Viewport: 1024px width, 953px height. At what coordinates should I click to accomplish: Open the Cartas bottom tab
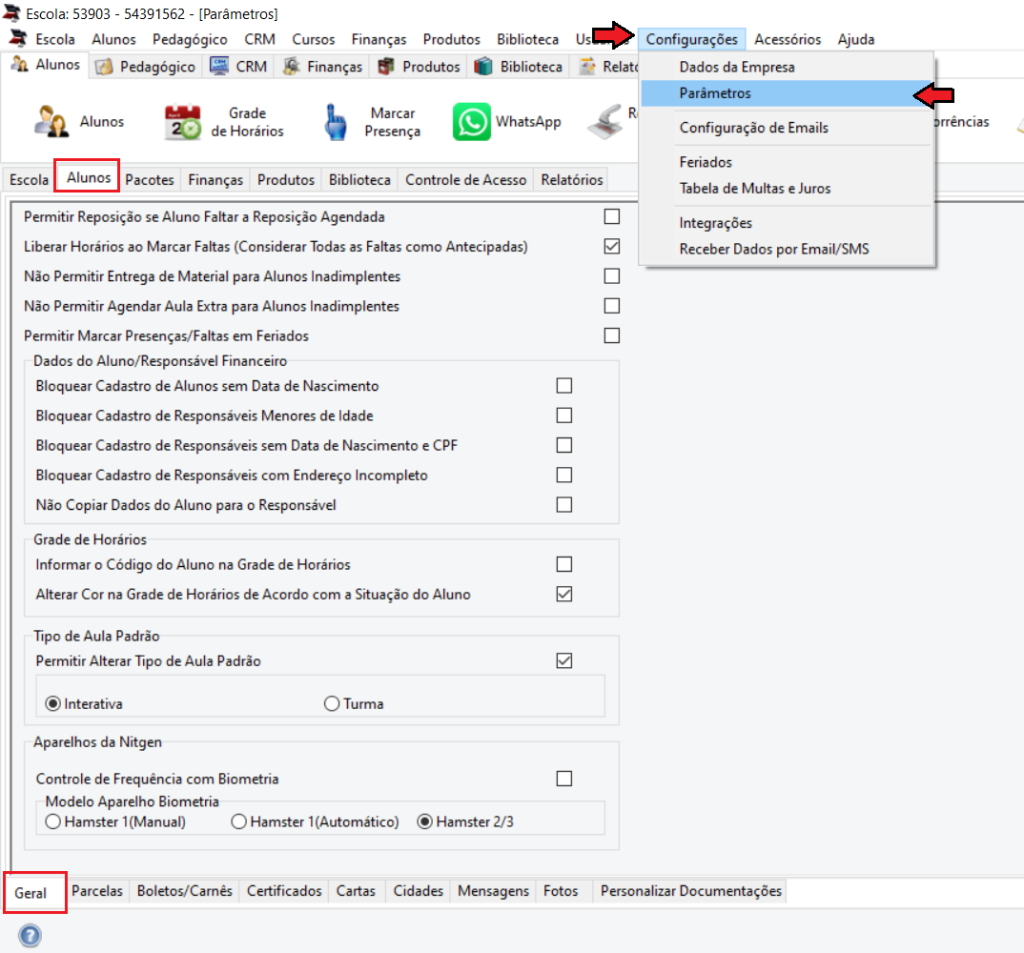point(356,891)
